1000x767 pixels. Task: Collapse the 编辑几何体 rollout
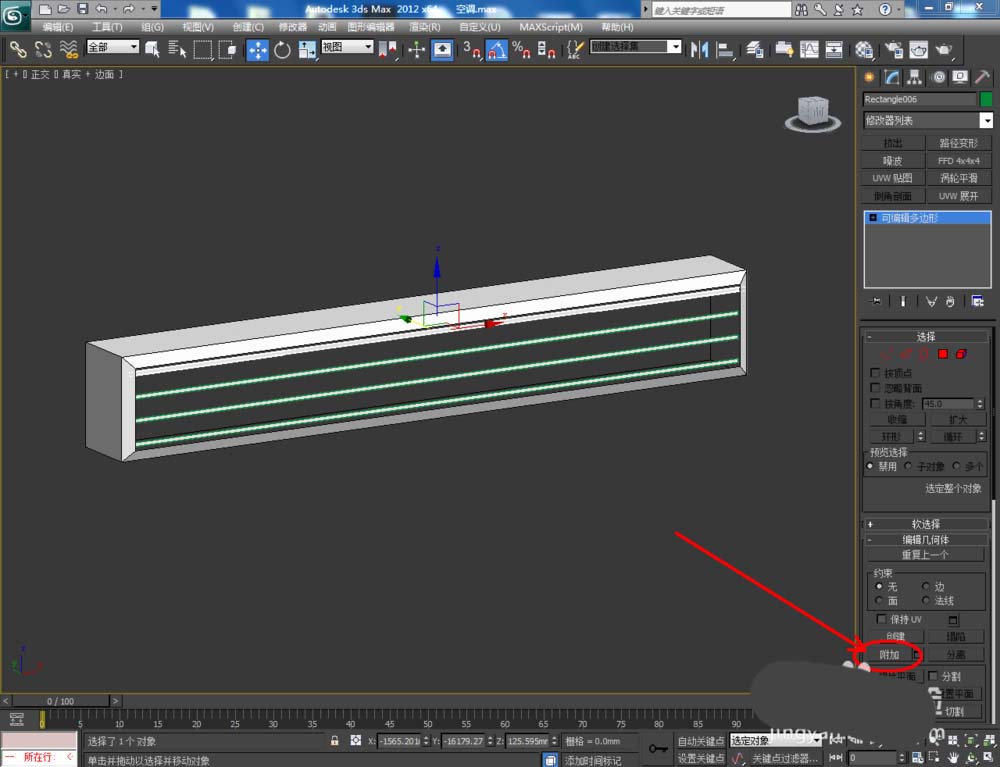[x=925, y=539]
